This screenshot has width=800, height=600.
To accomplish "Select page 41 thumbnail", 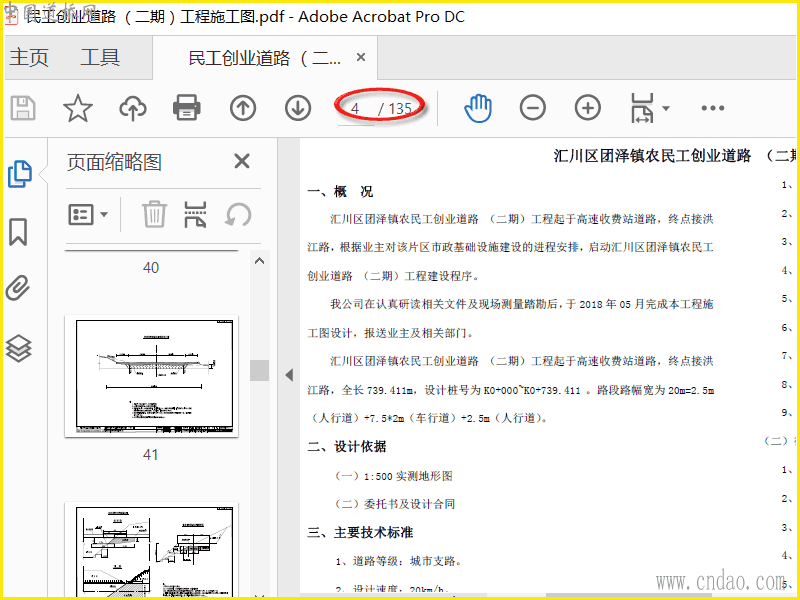I will [x=152, y=377].
